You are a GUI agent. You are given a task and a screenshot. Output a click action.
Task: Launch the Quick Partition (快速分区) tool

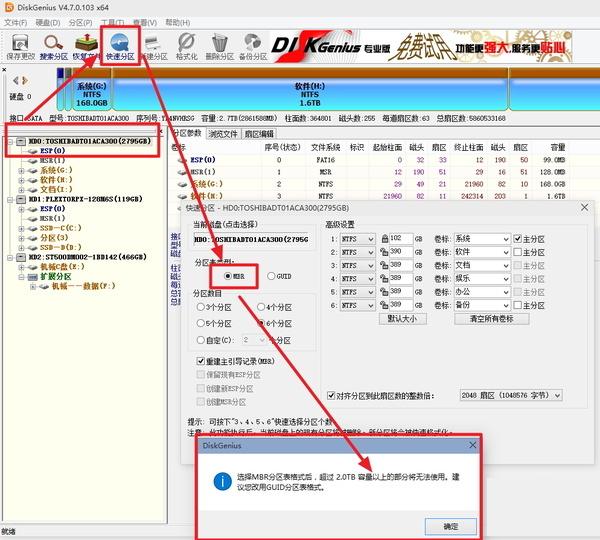pyautogui.click(x=120, y=47)
